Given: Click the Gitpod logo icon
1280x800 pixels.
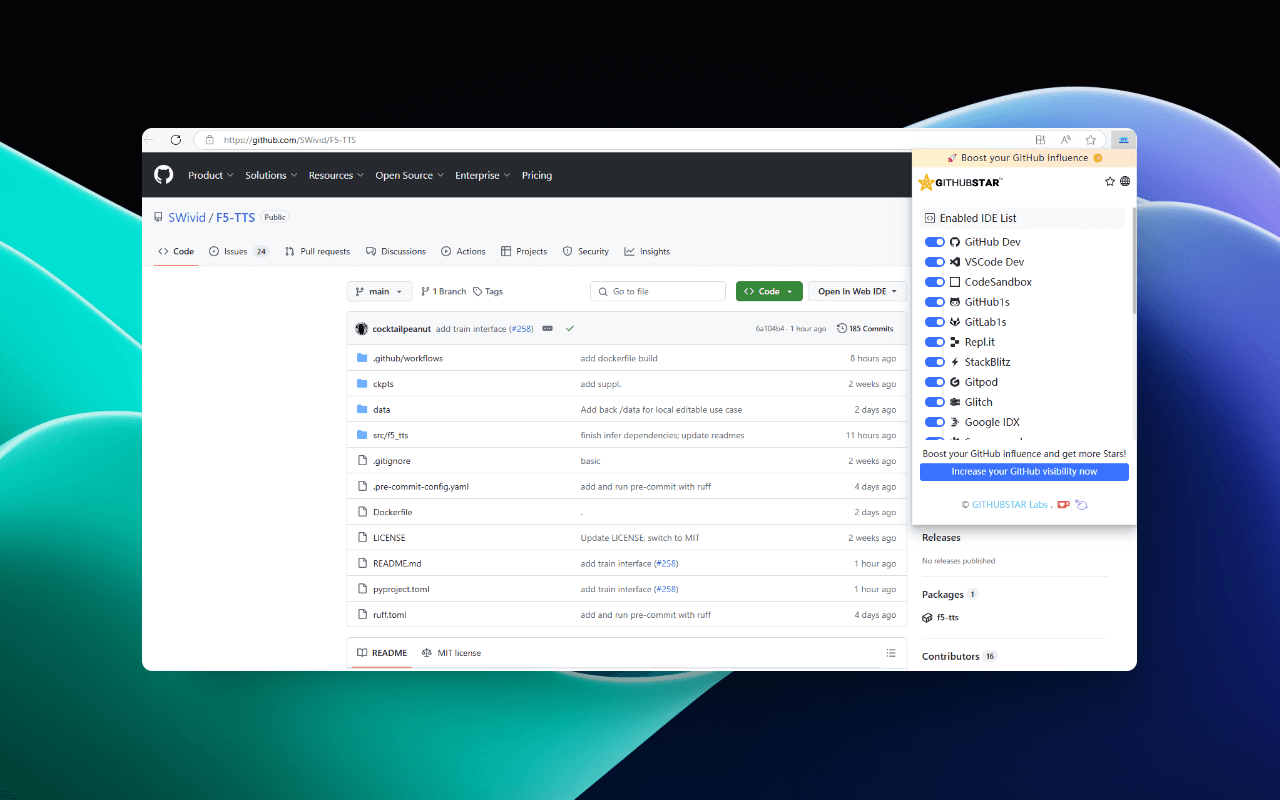Looking at the screenshot, I should (x=955, y=382).
